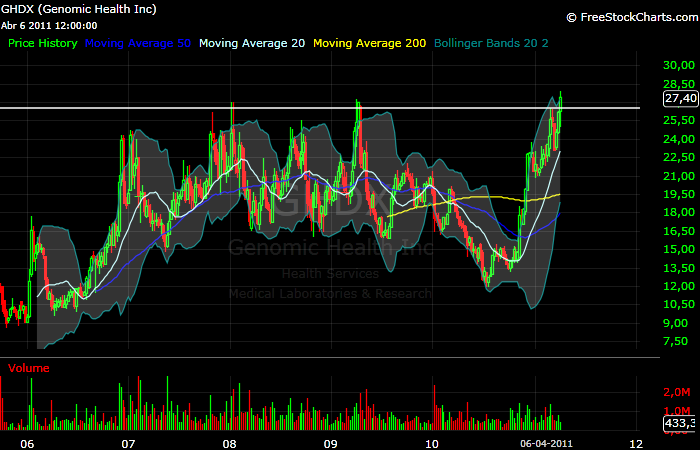Click the 30,00 price axis label
700x450 pixels.
679,65
